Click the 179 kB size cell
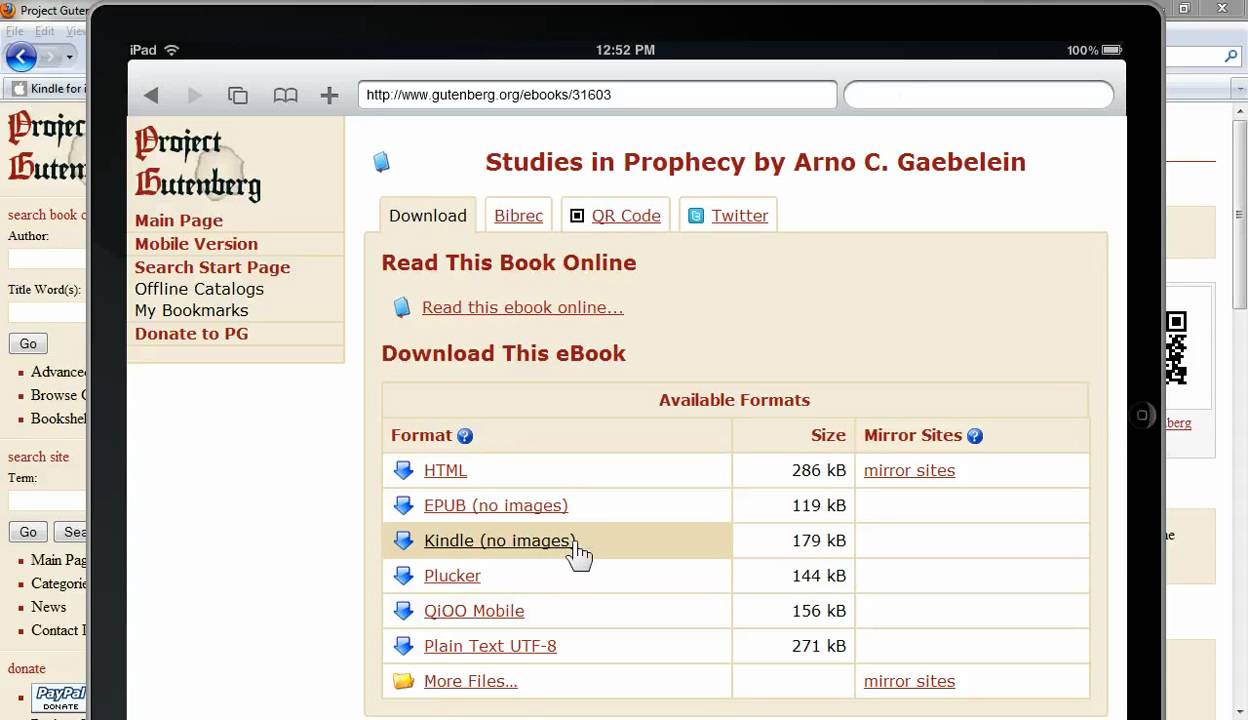This screenshot has height=720, width=1248. [793, 540]
